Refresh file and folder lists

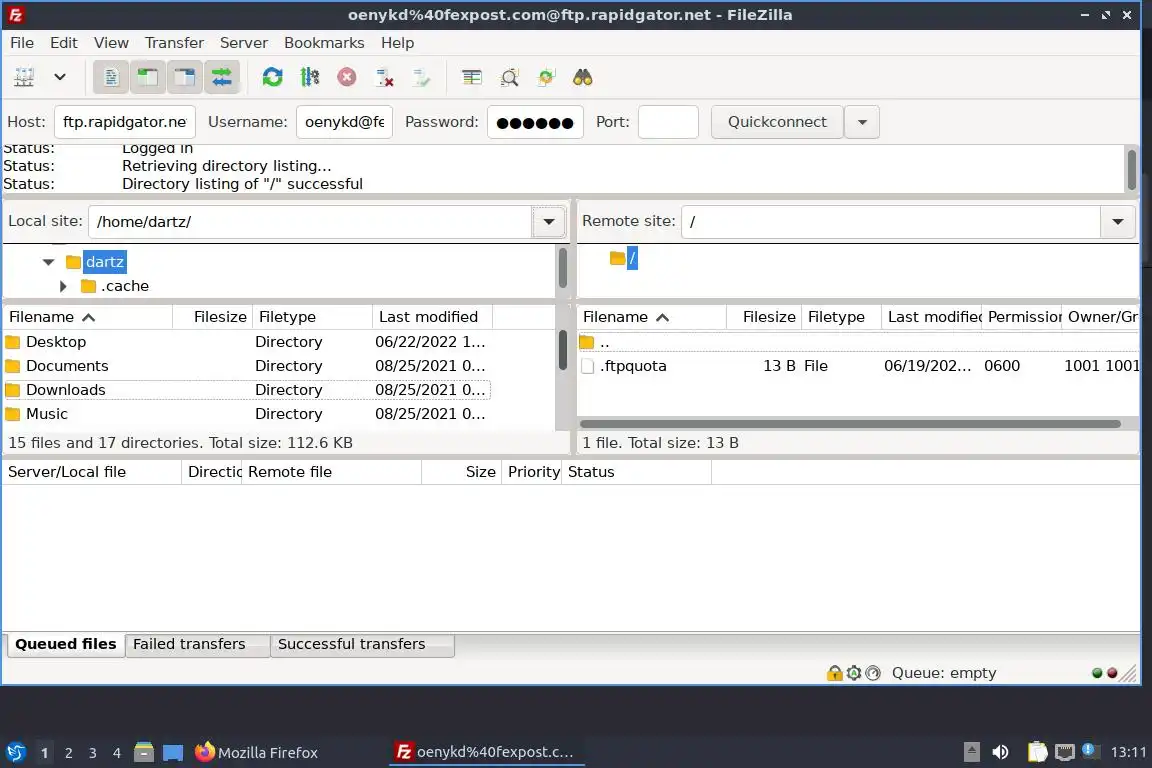273,77
